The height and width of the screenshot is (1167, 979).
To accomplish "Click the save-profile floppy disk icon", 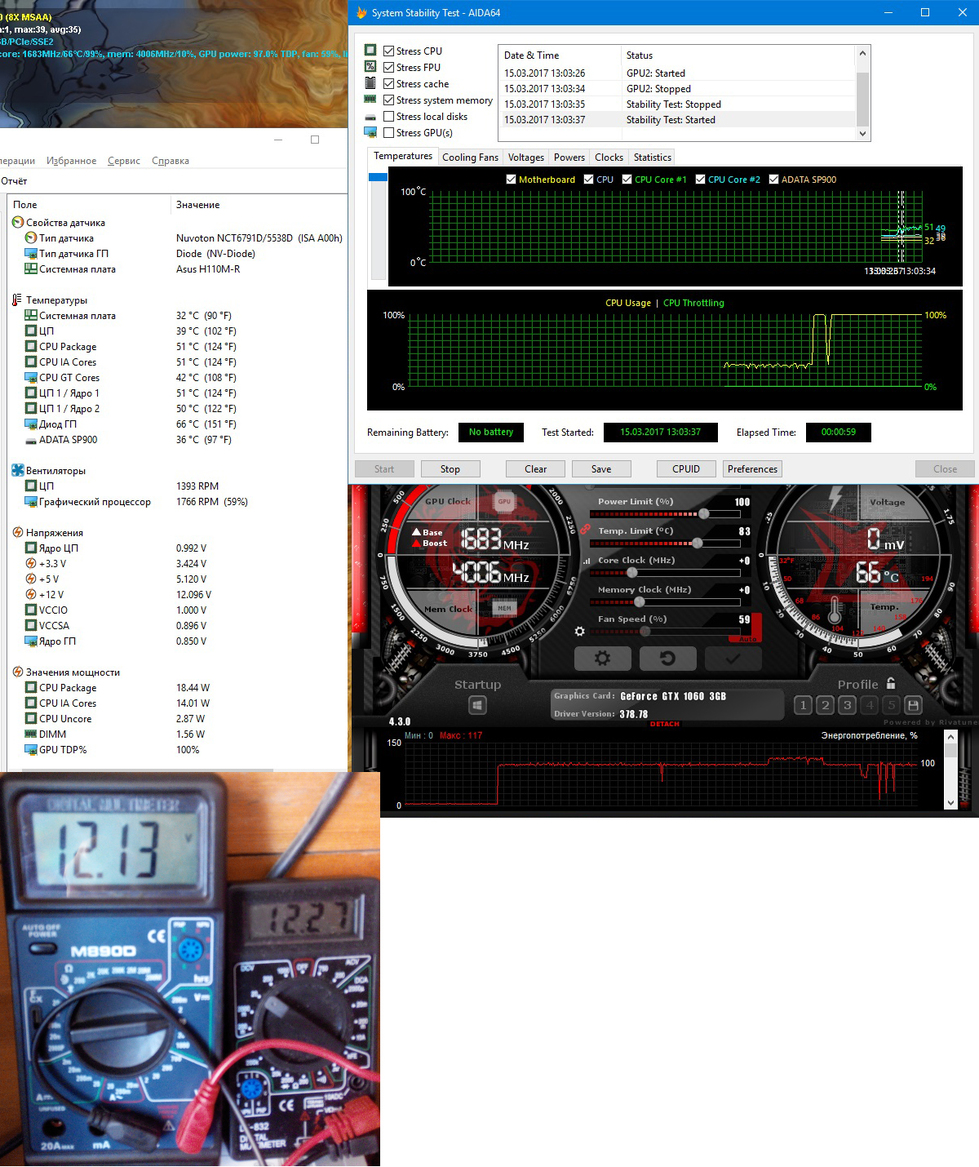I will pyautogui.click(x=914, y=705).
